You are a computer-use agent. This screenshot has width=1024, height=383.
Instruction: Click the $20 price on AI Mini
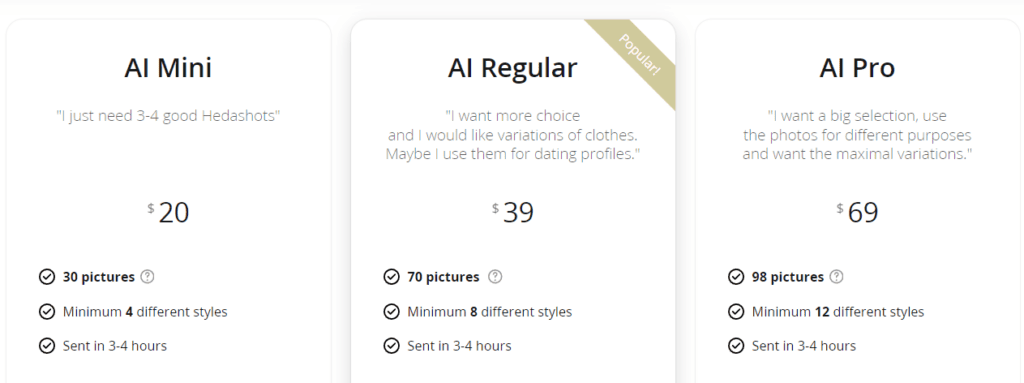coord(168,212)
